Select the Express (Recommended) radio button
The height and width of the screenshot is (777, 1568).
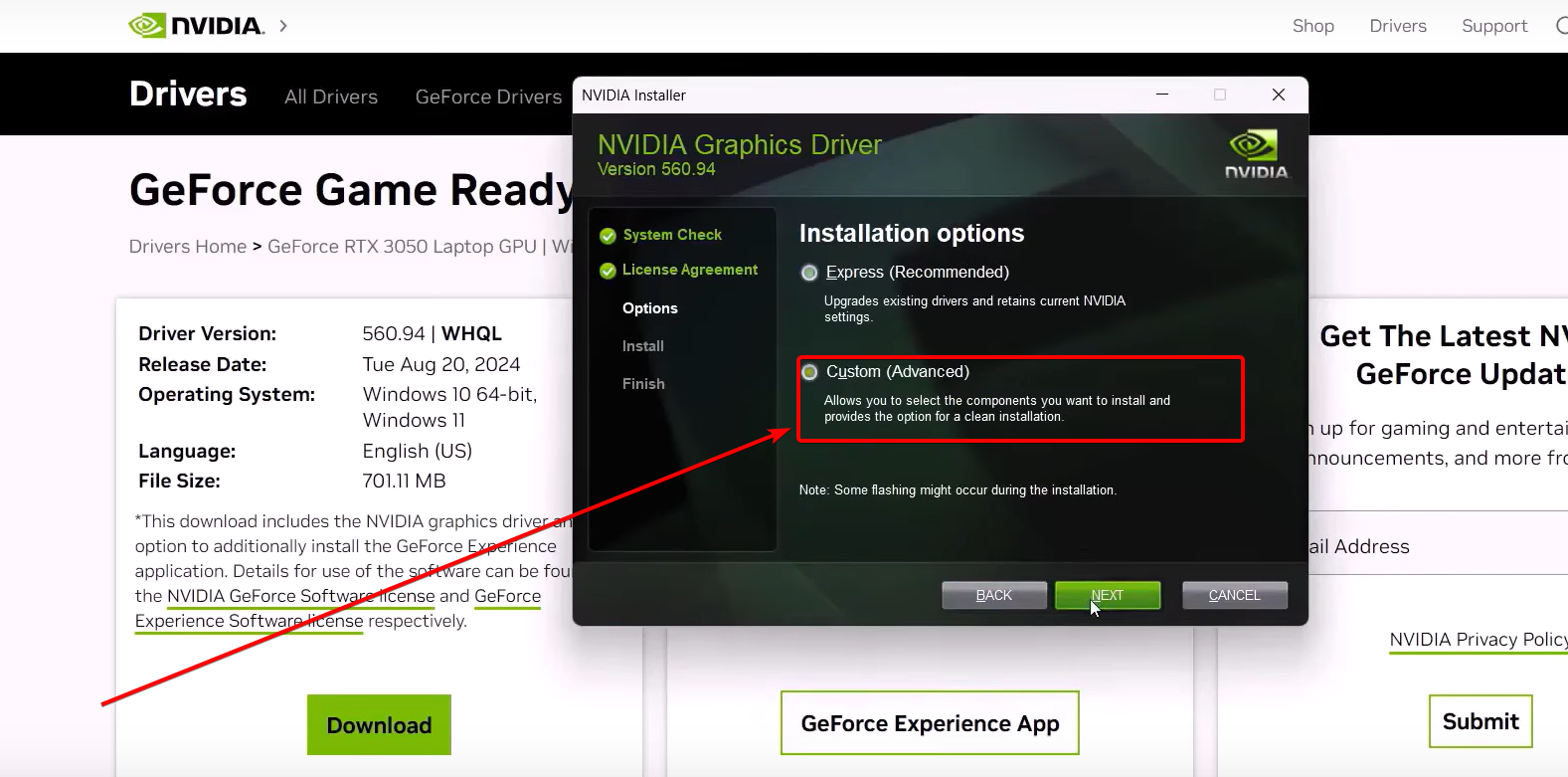[809, 273]
